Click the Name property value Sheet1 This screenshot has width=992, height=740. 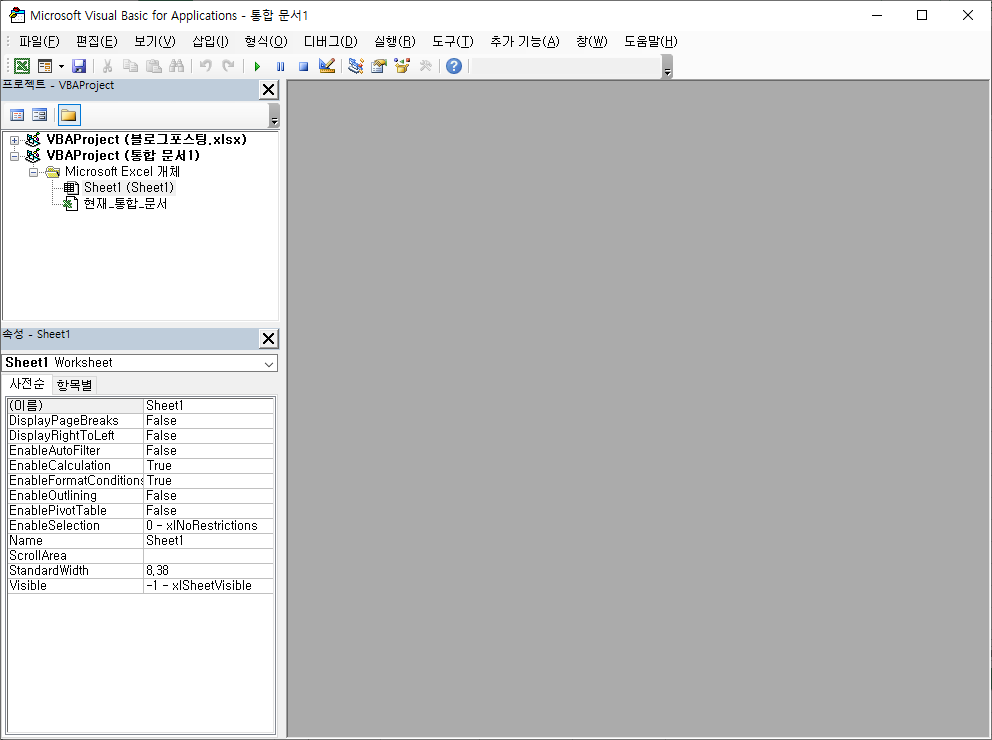click(x=209, y=541)
